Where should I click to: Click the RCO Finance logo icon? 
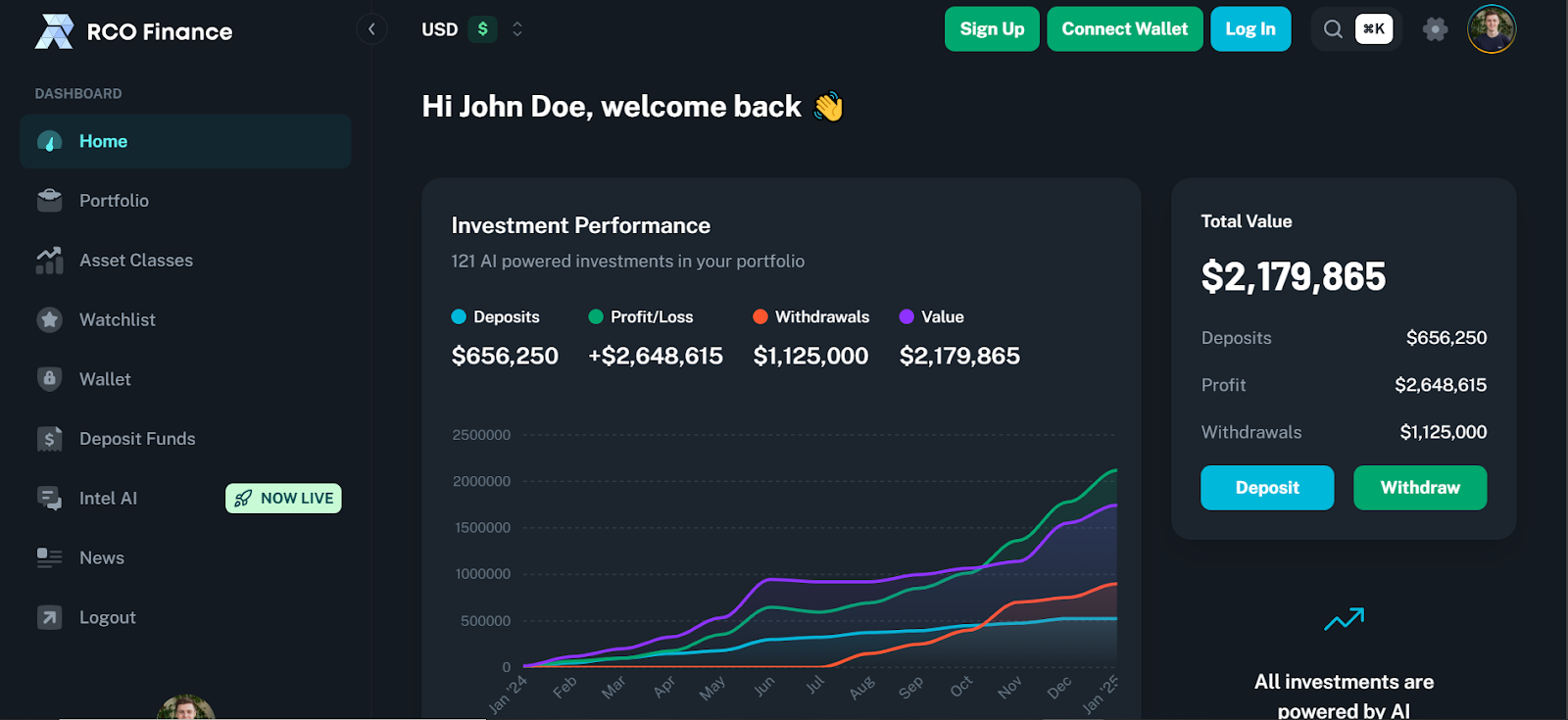pyautogui.click(x=54, y=31)
